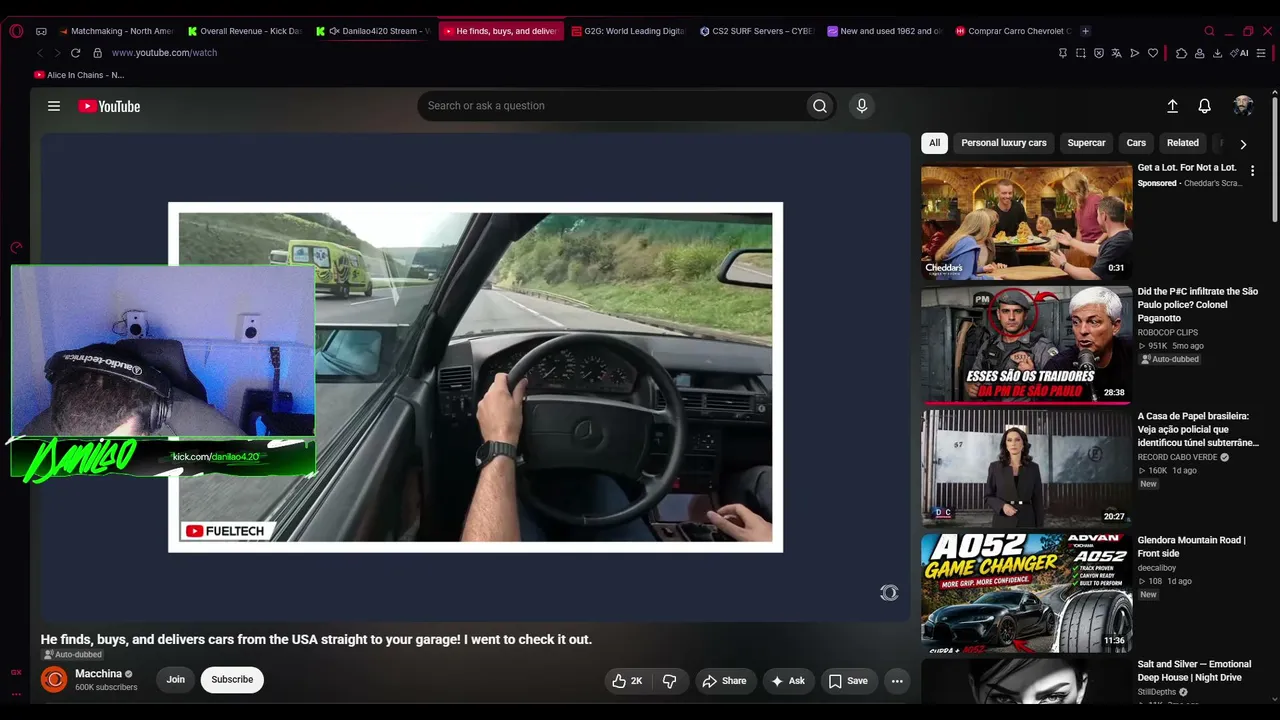Go to the YouTube home logo

109,106
